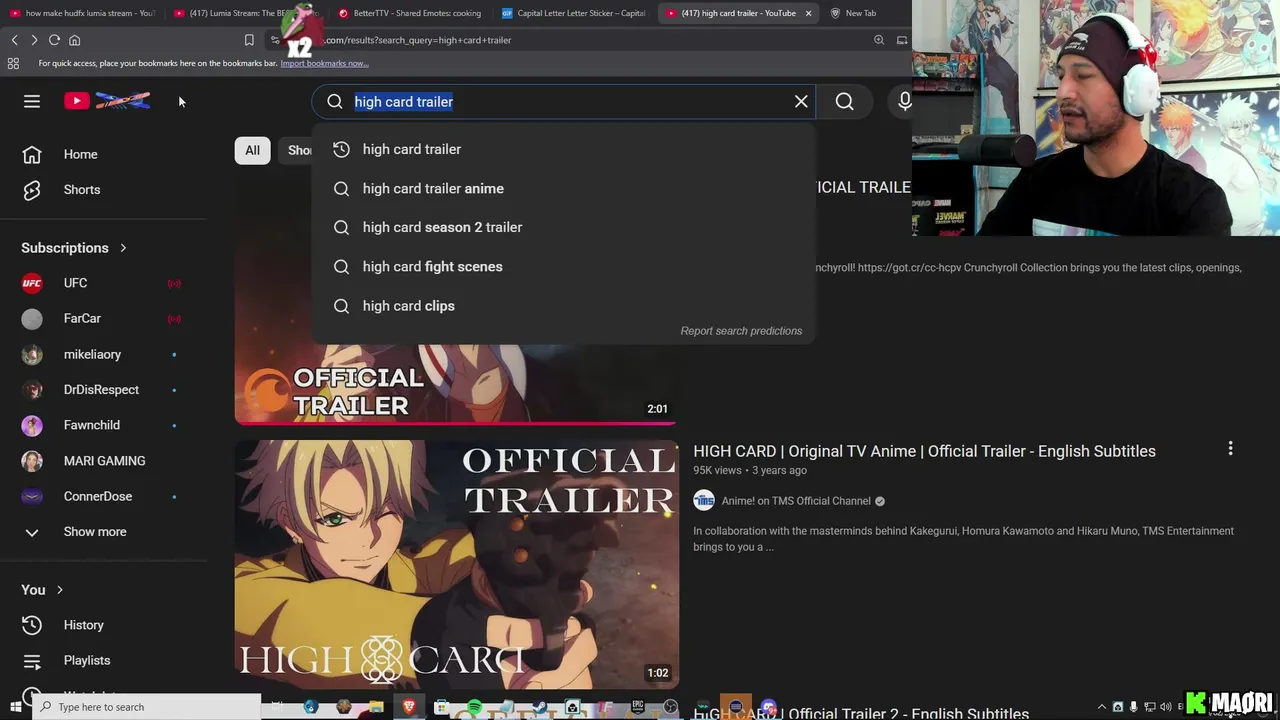Screen dimensions: 1280x720
Task: Click the zoom icon in address bar
Action: [879, 40]
